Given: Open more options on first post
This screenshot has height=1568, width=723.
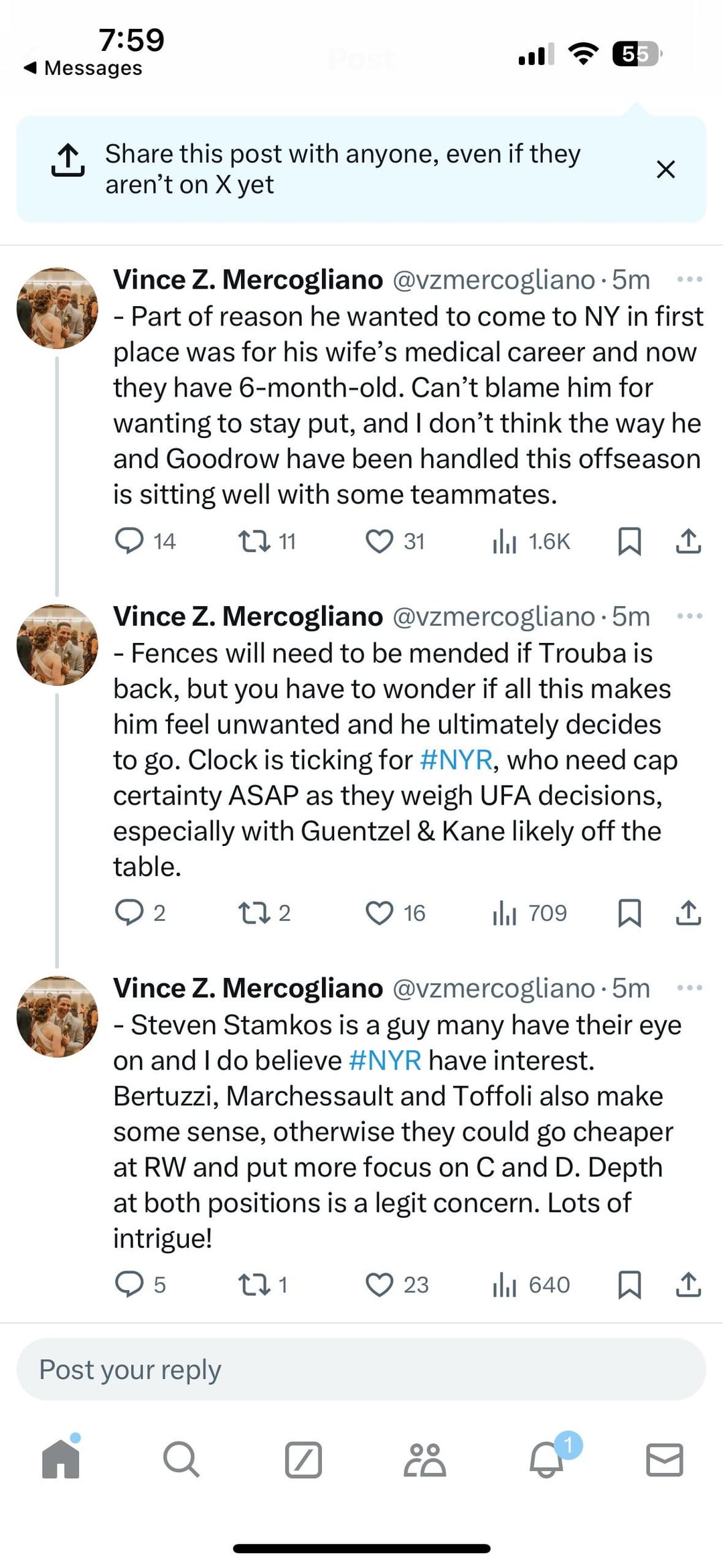Looking at the screenshot, I should 690,279.
